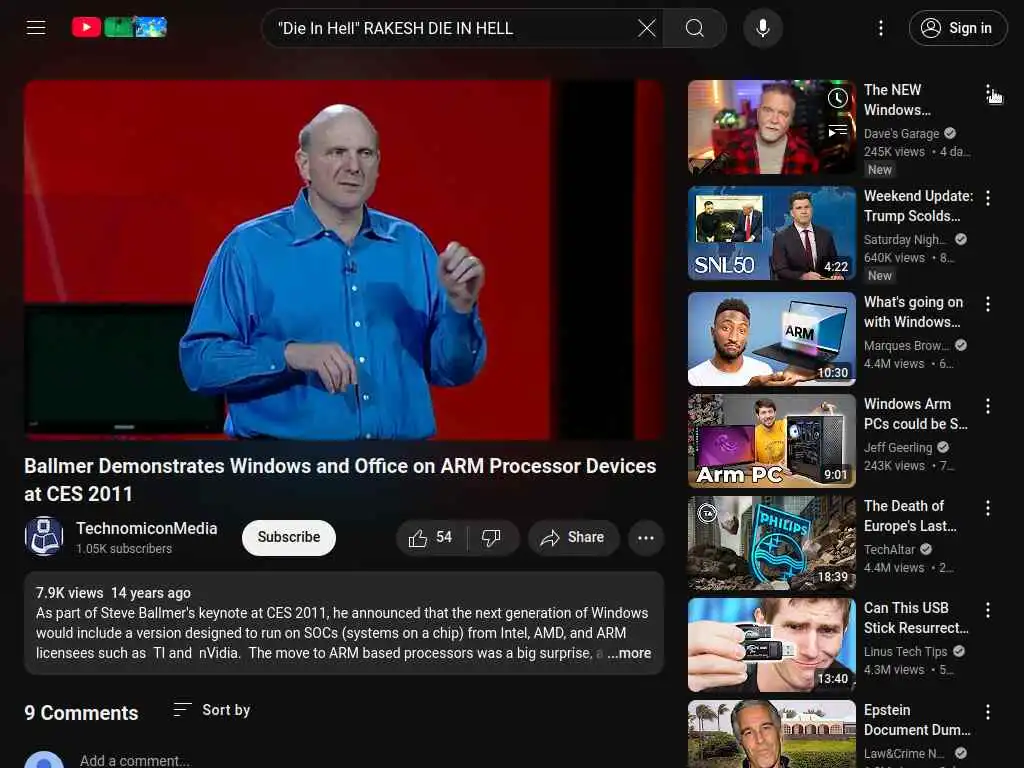
Task: Click title The NEW Windows...
Action: point(897,100)
